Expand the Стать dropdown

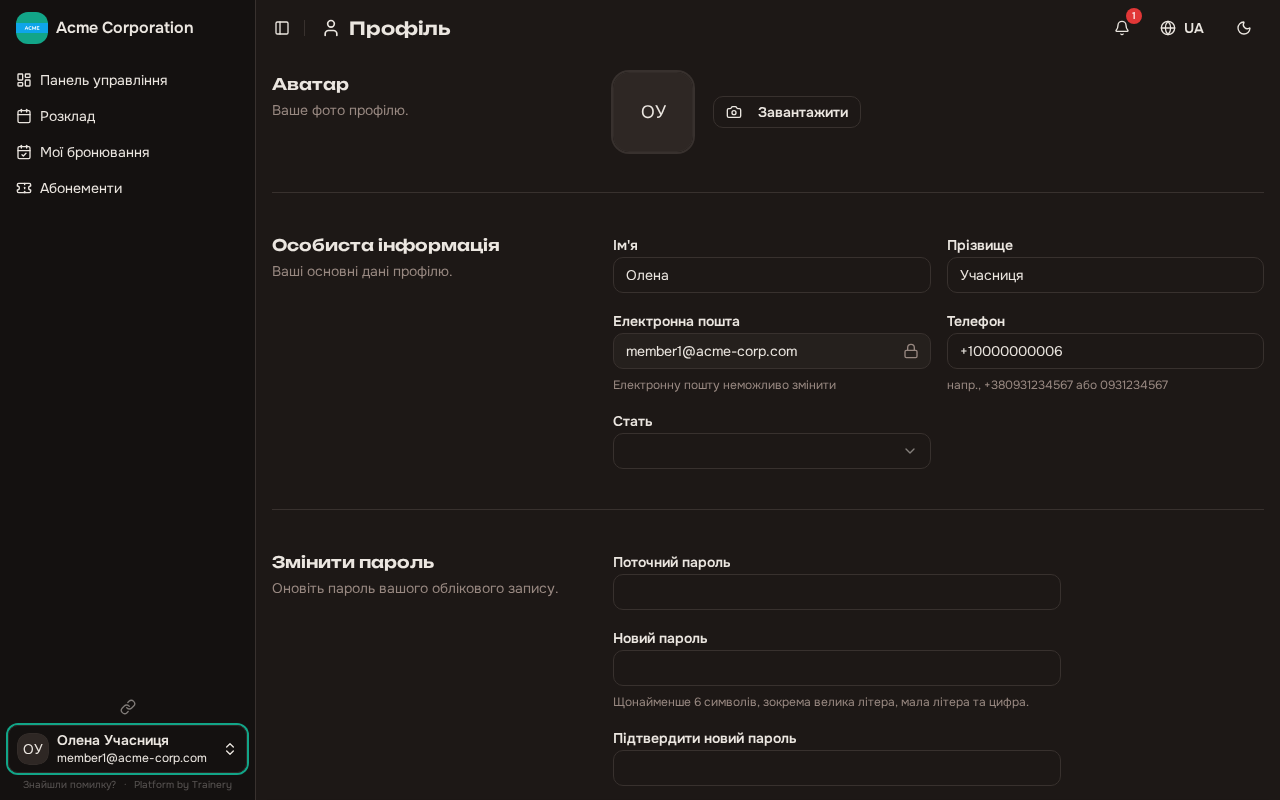[x=772, y=451]
